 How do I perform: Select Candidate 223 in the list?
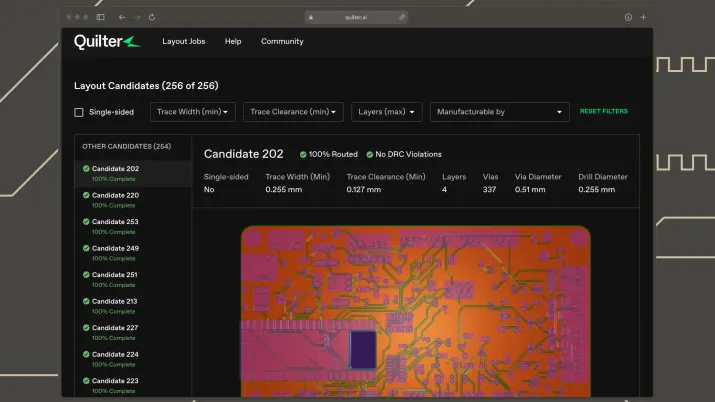(133, 385)
